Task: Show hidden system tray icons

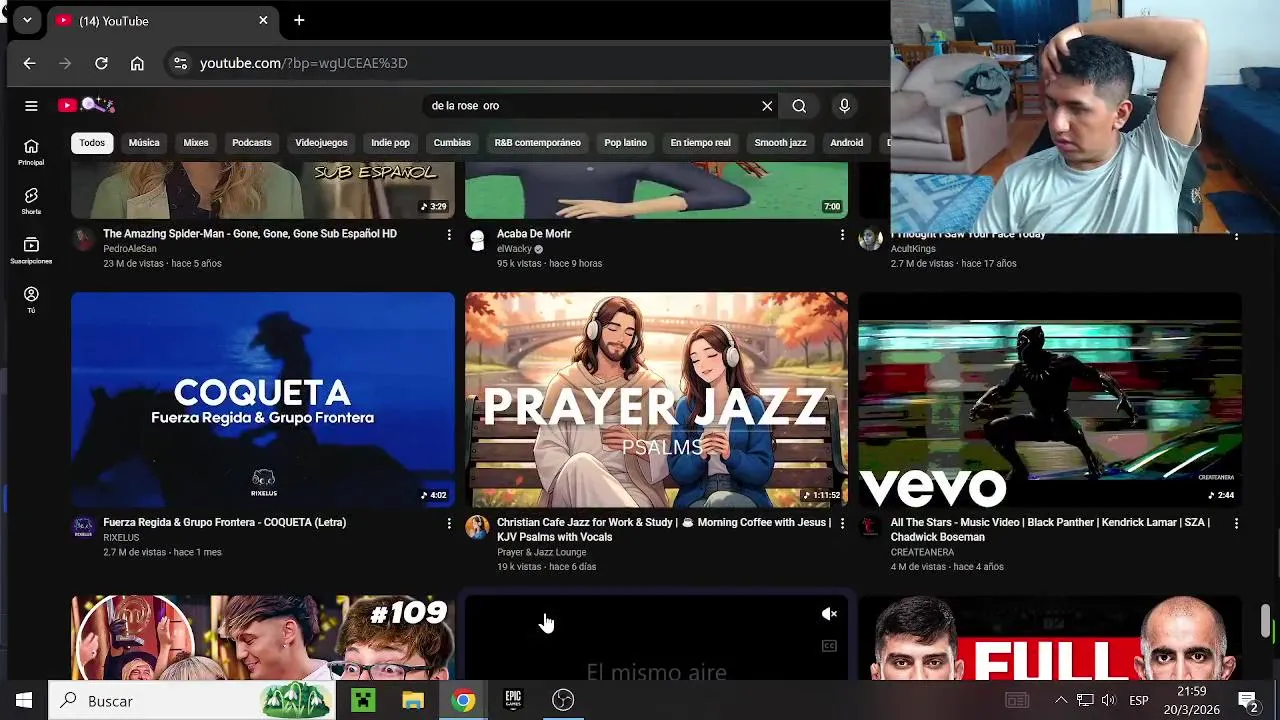Action: (1061, 700)
